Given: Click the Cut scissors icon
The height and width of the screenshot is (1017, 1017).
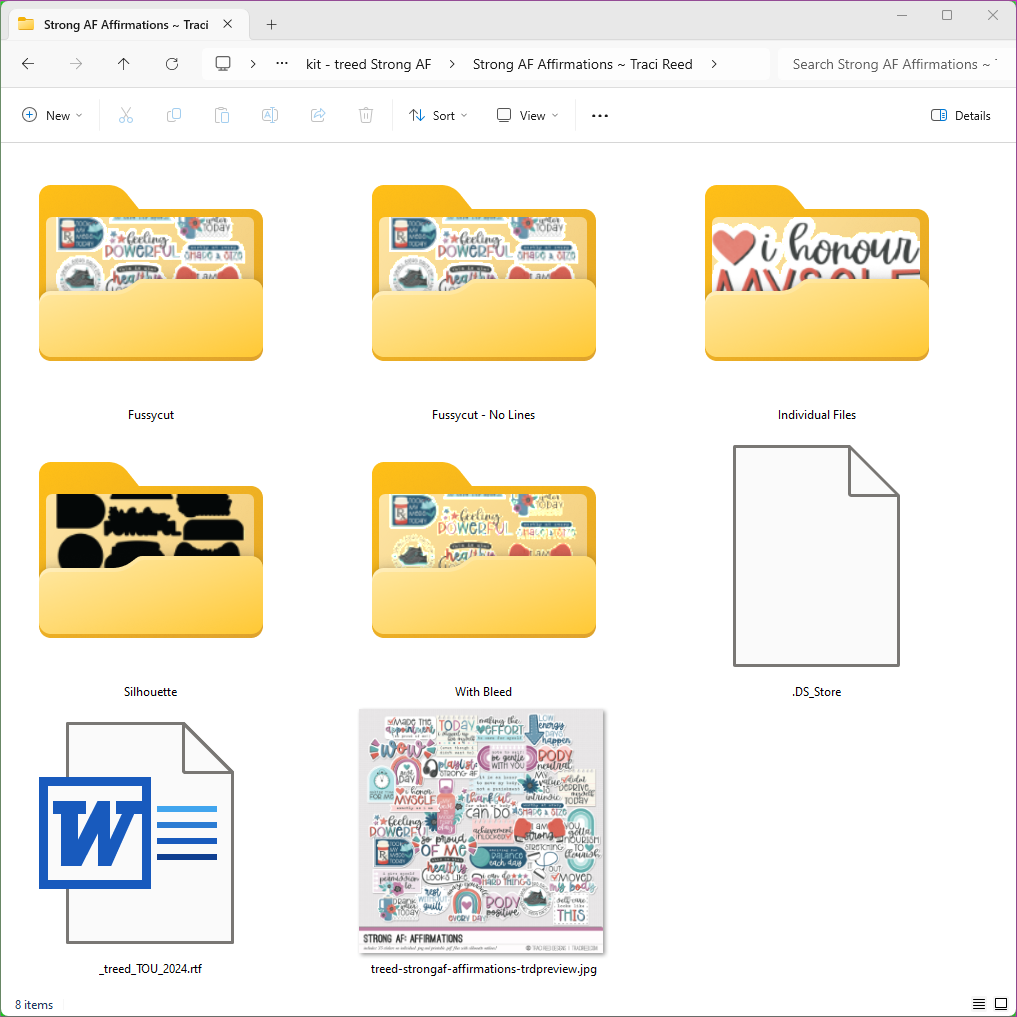Looking at the screenshot, I should pos(126,116).
